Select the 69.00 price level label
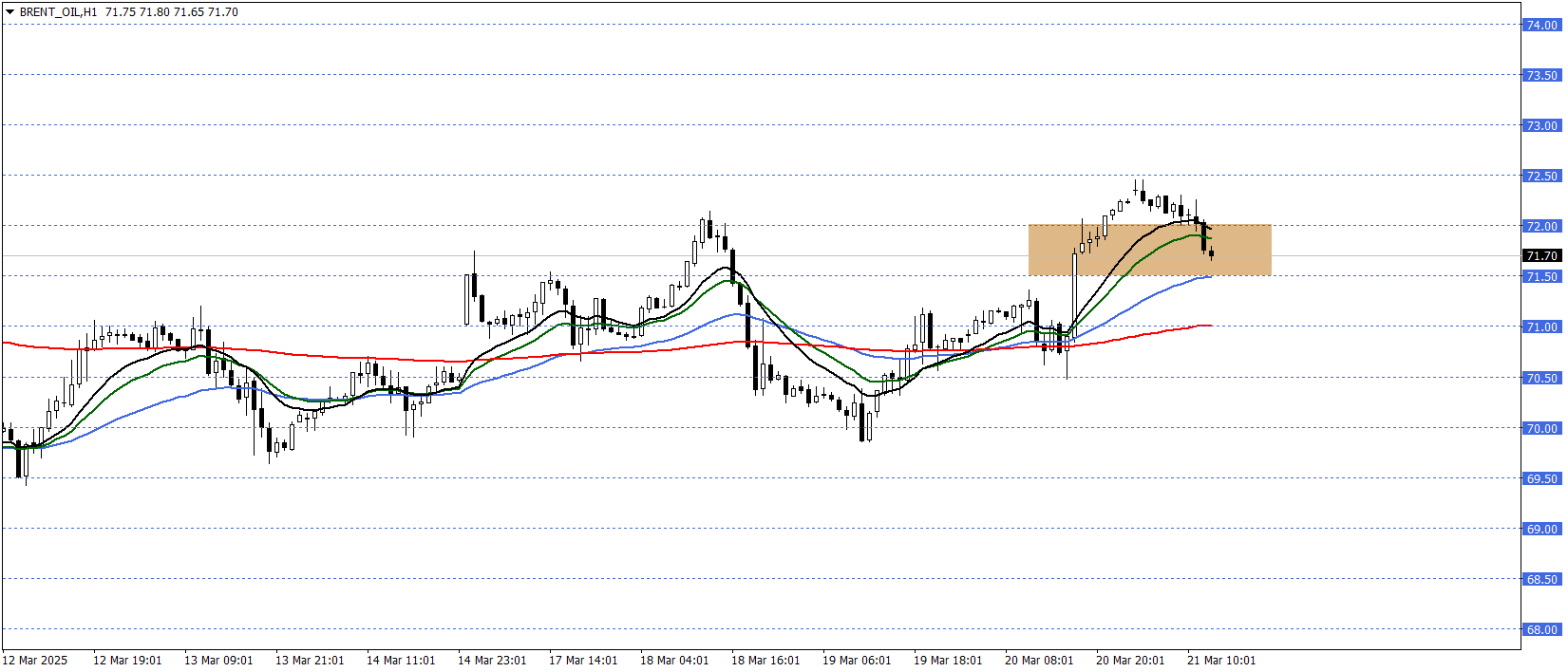 tap(1541, 530)
